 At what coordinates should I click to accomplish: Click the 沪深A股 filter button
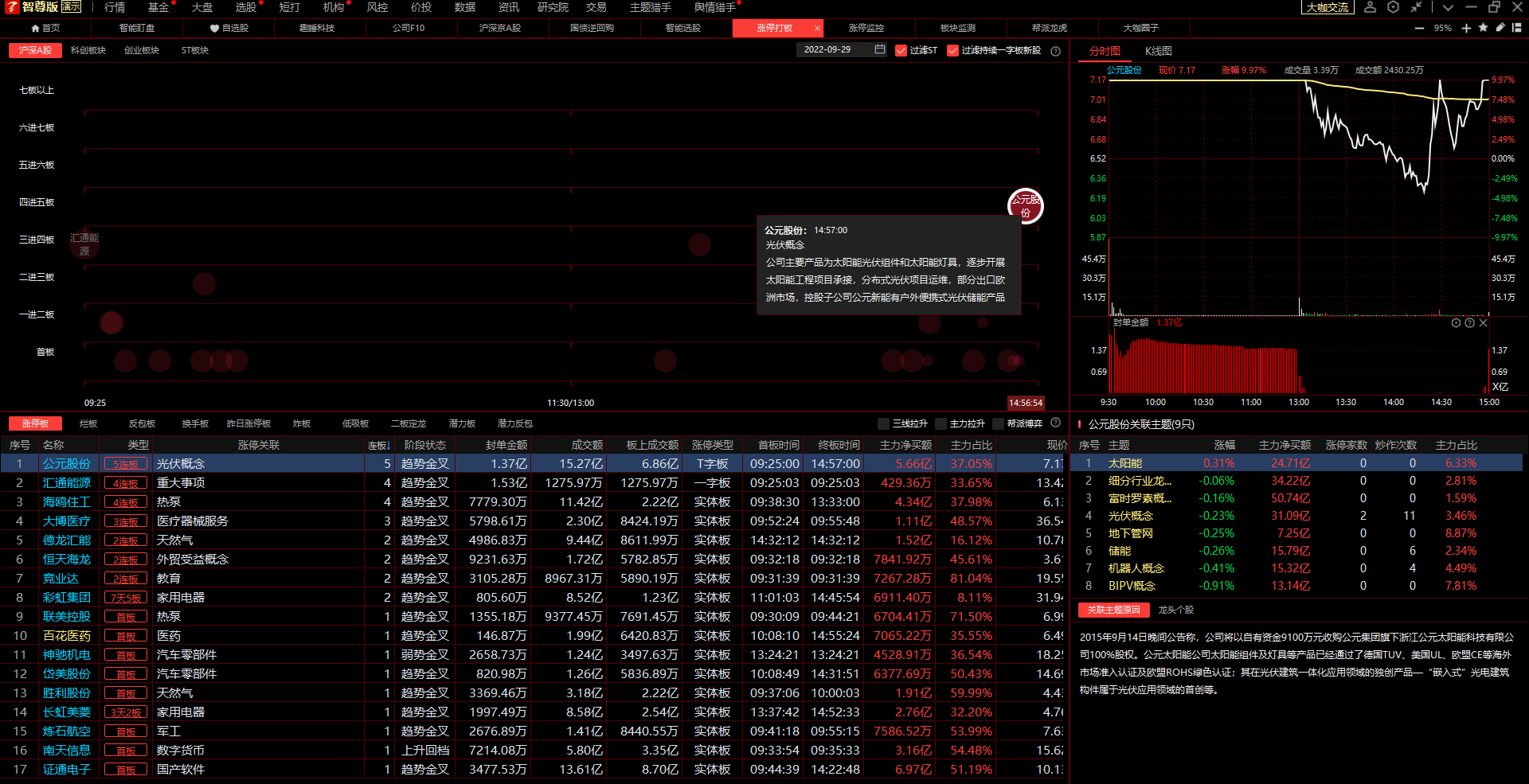[x=35, y=50]
